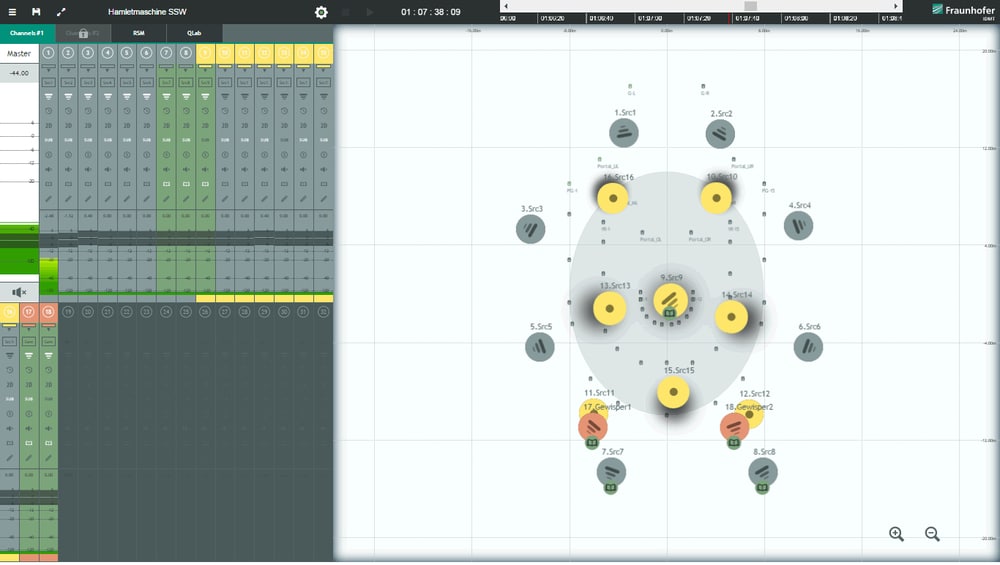Click the yellow 15.Src15 source circle

coord(674,392)
